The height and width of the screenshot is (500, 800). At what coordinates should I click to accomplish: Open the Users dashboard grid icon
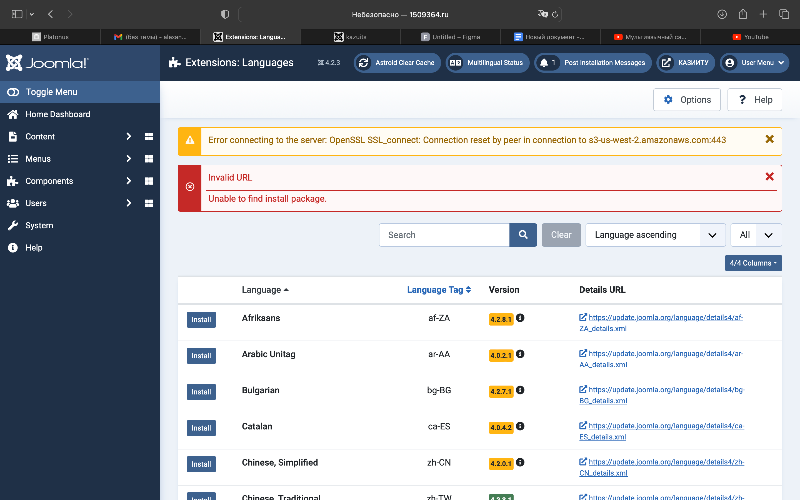(149, 203)
